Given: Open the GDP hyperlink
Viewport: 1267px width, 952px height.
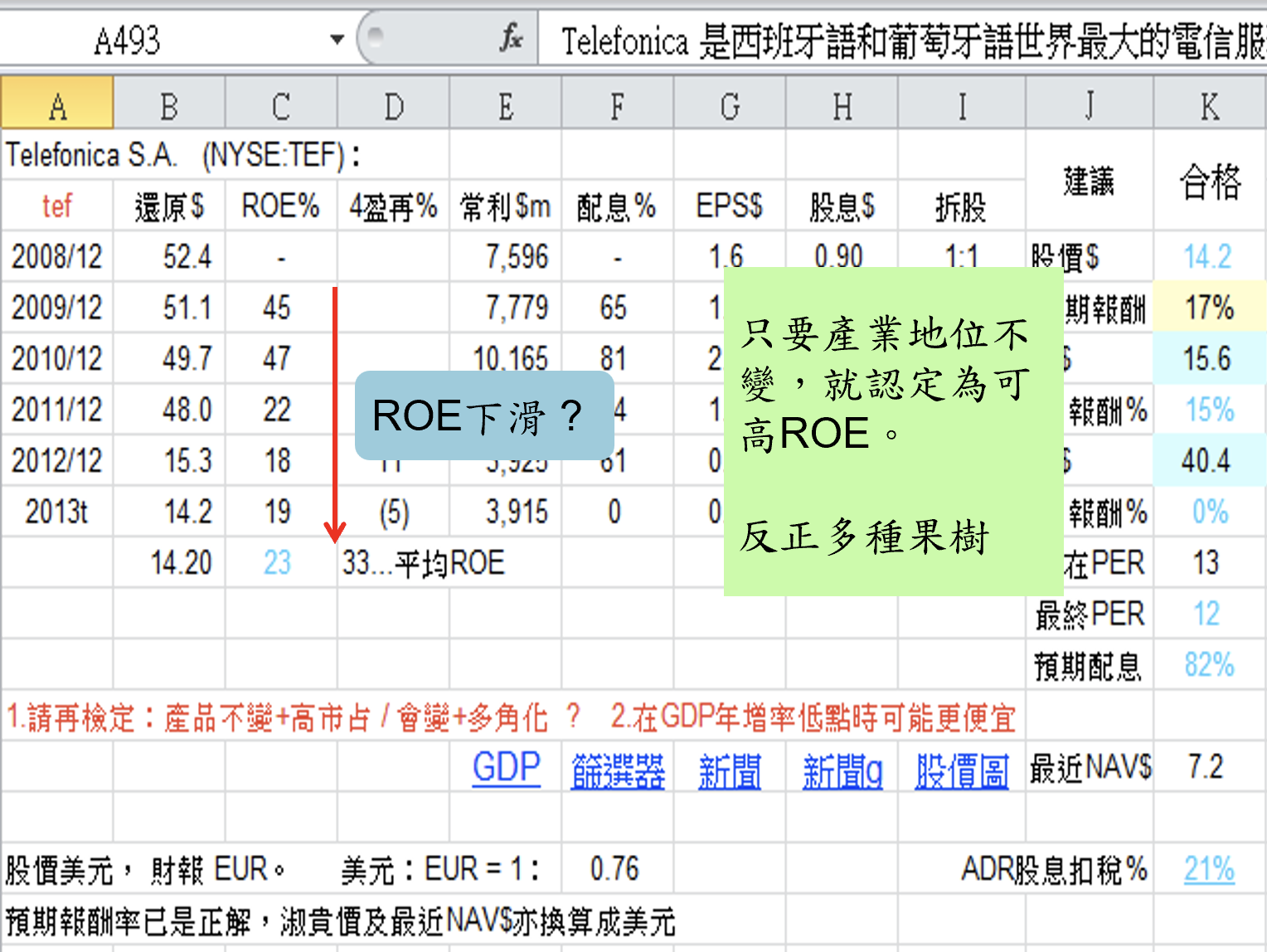Looking at the screenshot, I should coord(506,768).
